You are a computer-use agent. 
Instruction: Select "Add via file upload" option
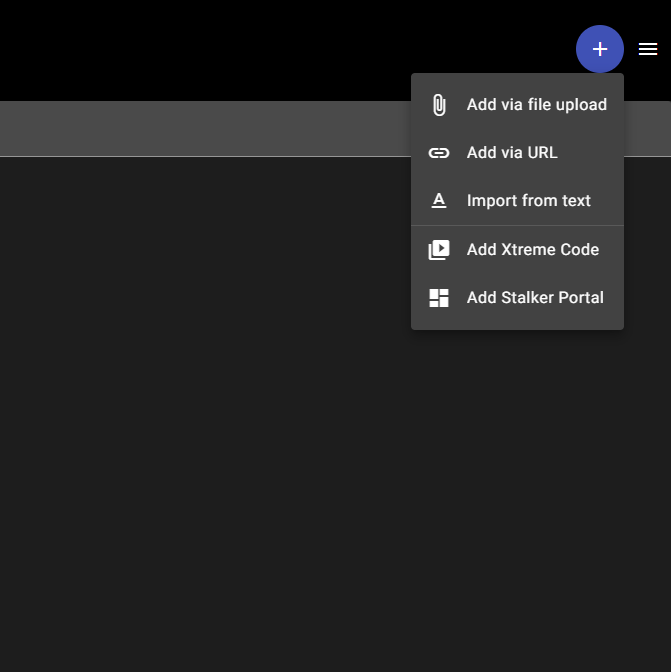pos(536,105)
